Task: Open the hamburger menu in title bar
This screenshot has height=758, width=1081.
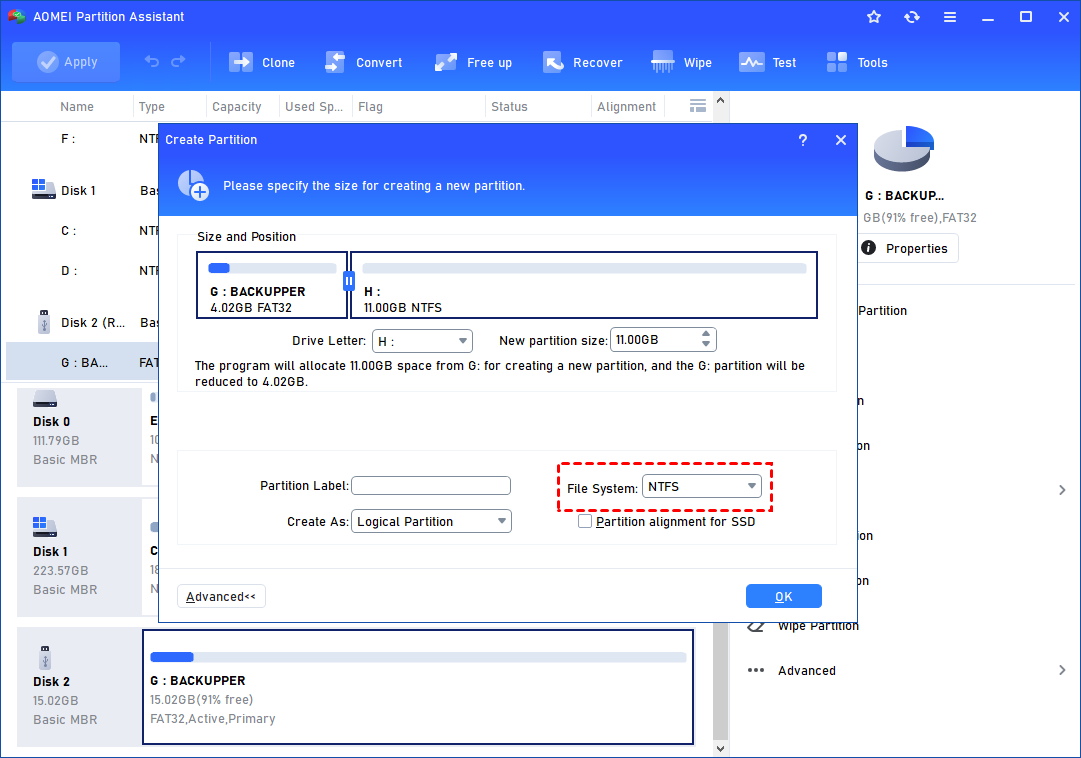Action: (x=950, y=17)
